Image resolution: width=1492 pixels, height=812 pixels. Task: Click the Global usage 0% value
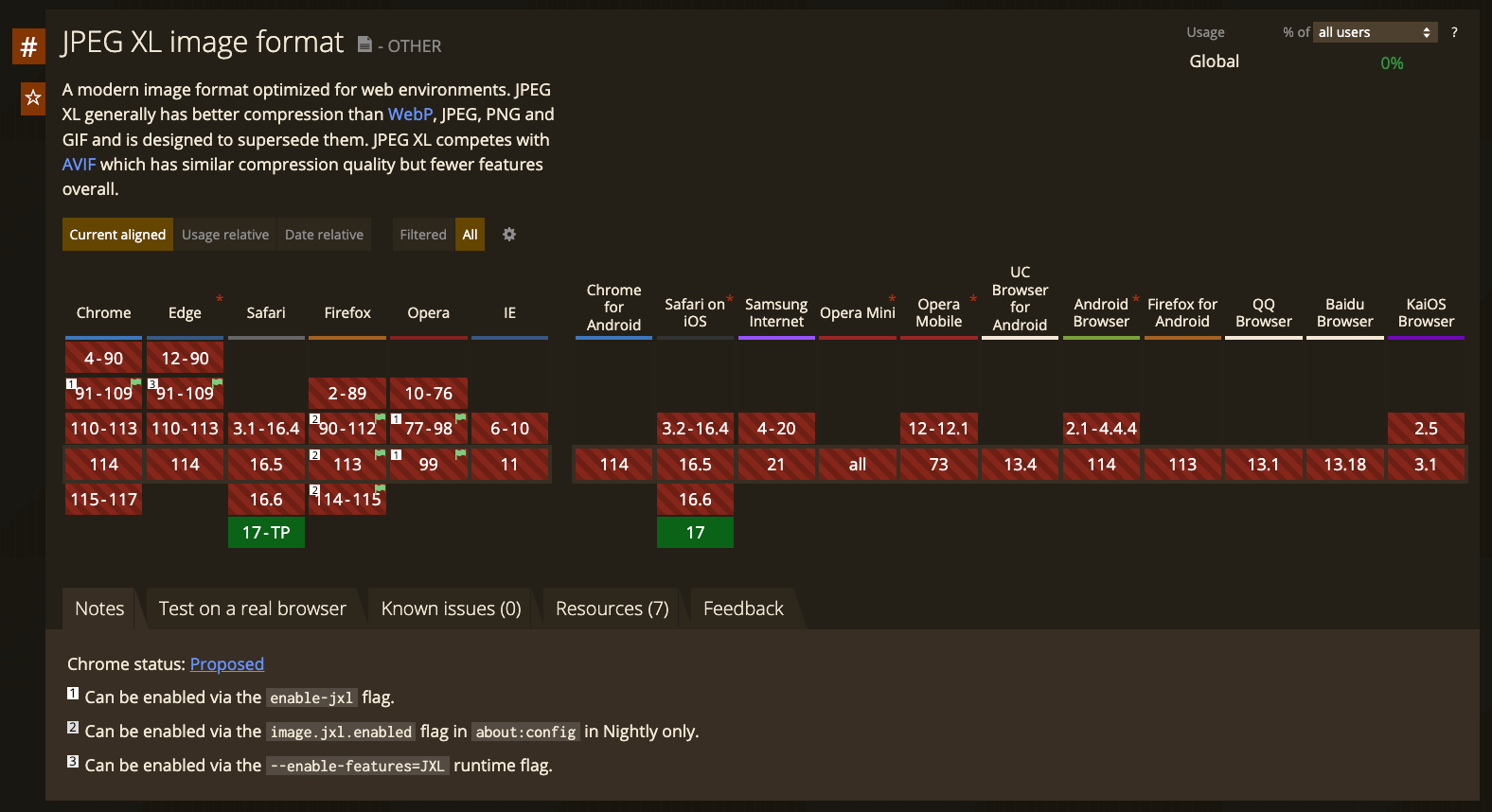point(1392,63)
